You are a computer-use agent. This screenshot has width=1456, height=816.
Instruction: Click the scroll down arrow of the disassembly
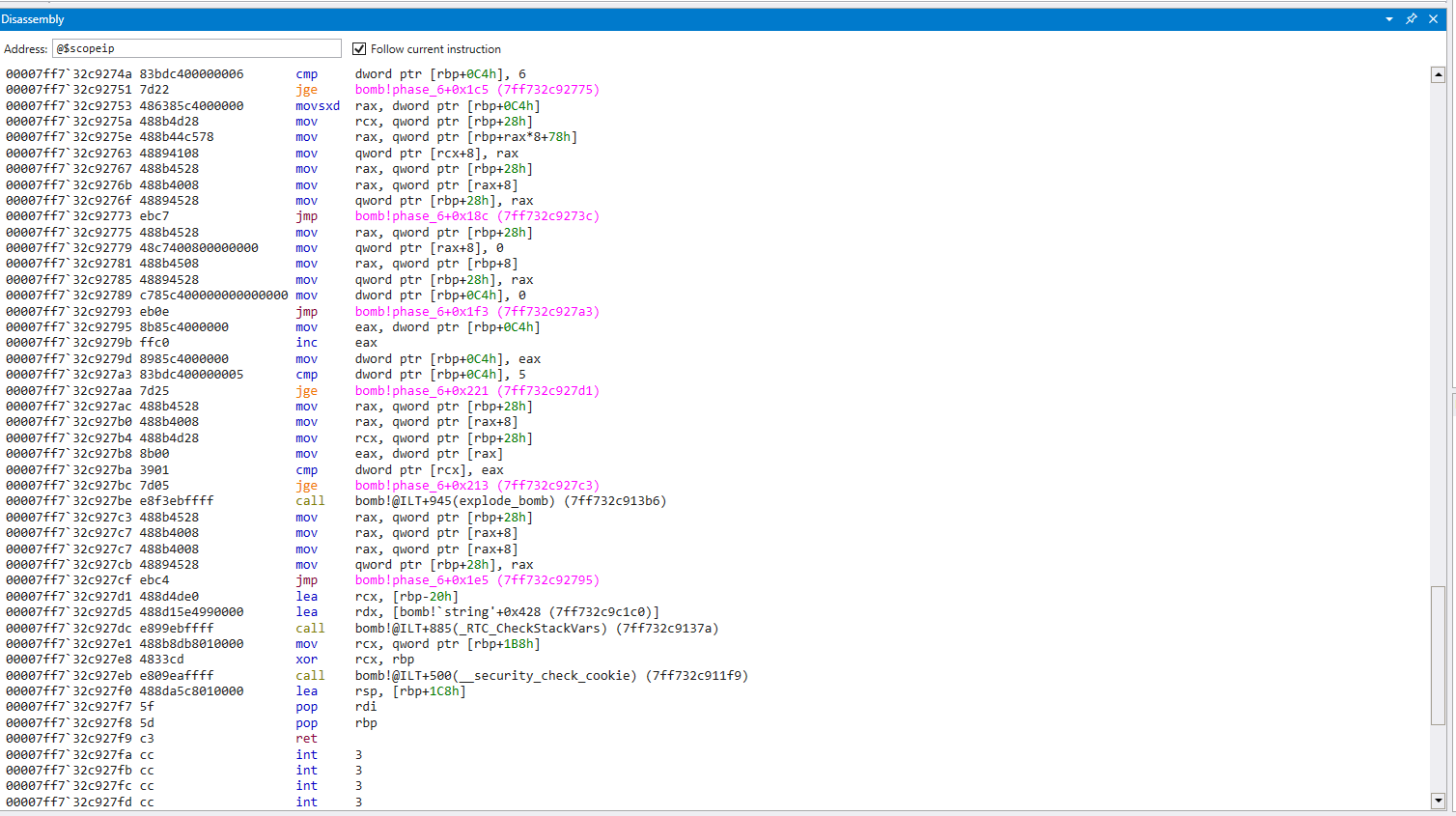1438,800
